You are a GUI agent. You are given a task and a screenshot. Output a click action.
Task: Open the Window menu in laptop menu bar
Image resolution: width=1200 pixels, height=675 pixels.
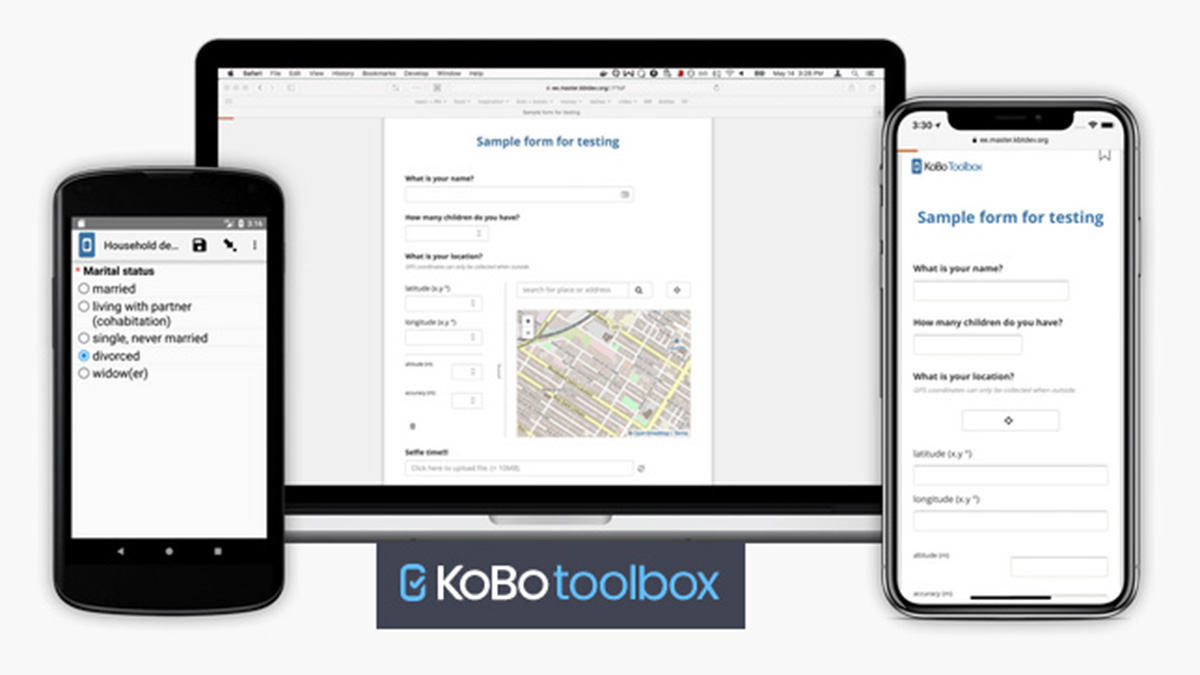click(449, 73)
